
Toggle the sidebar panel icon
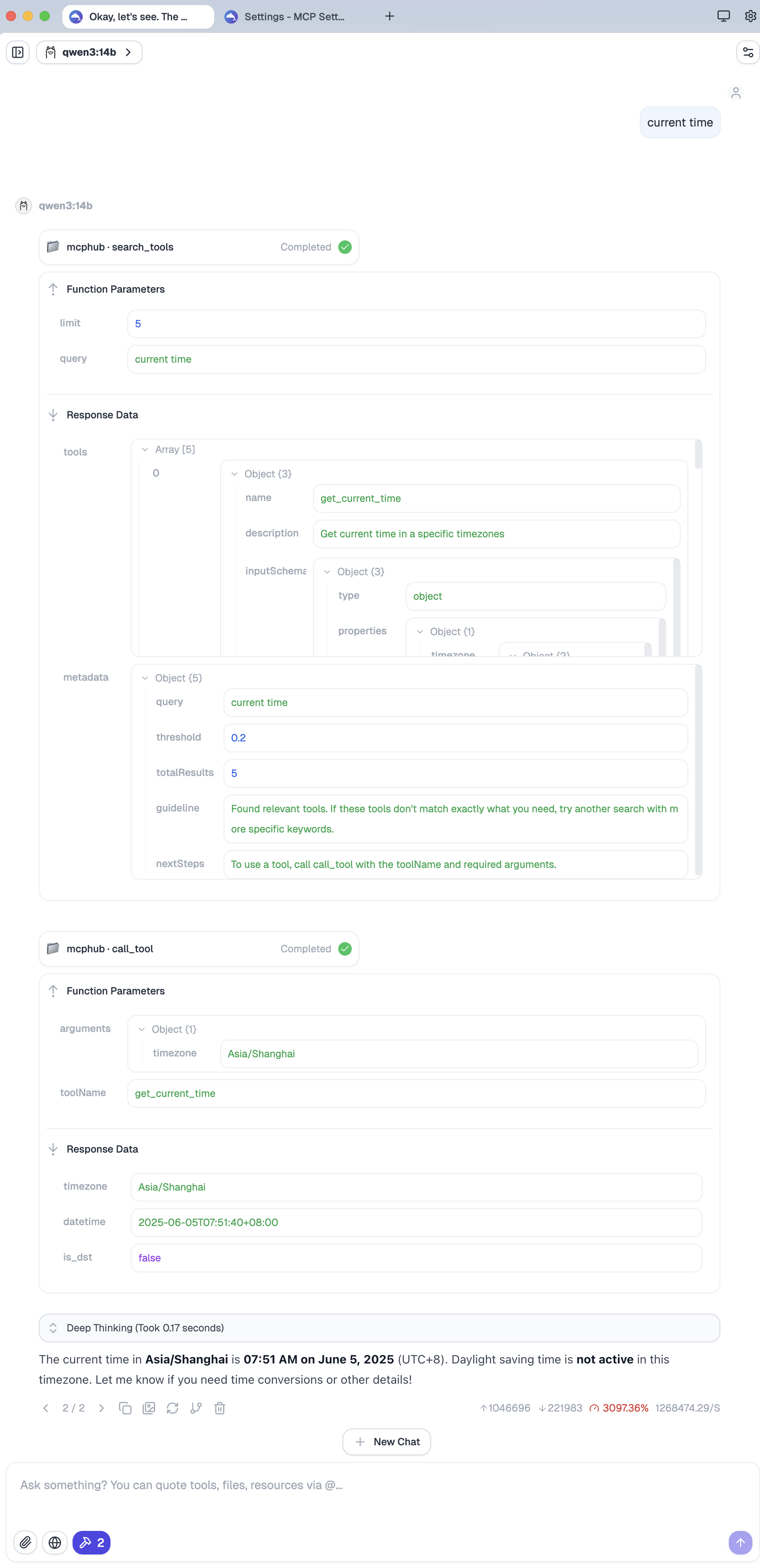pyautogui.click(x=18, y=52)
